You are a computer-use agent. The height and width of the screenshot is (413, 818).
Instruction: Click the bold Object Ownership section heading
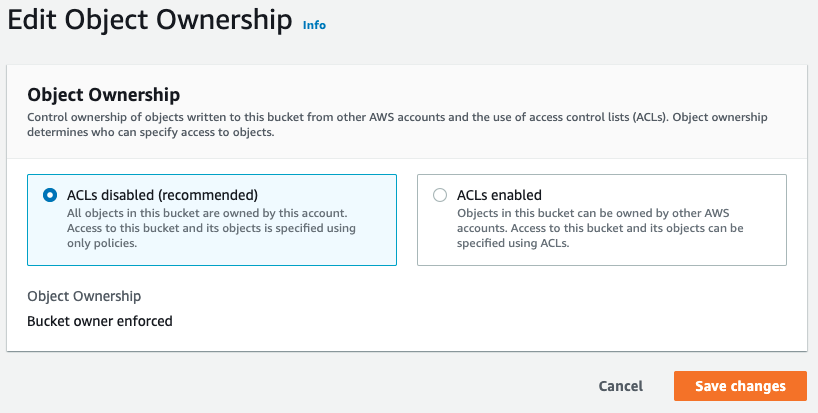pos(103,94)
